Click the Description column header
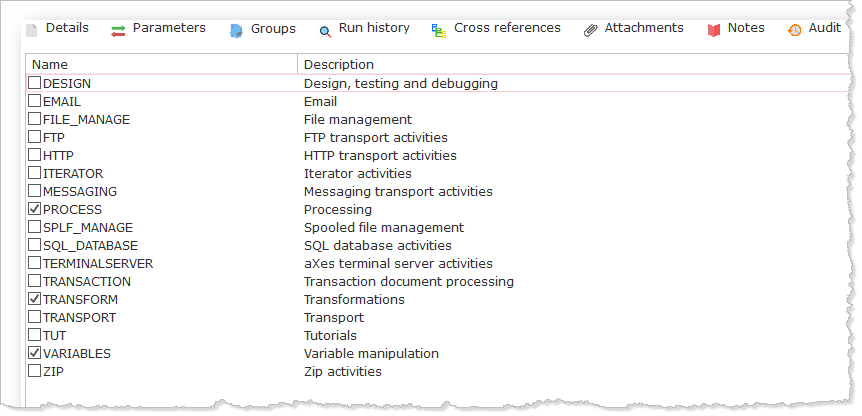This screenshot has width=862, height=416. pyautogui.click(x=574, y=64)
